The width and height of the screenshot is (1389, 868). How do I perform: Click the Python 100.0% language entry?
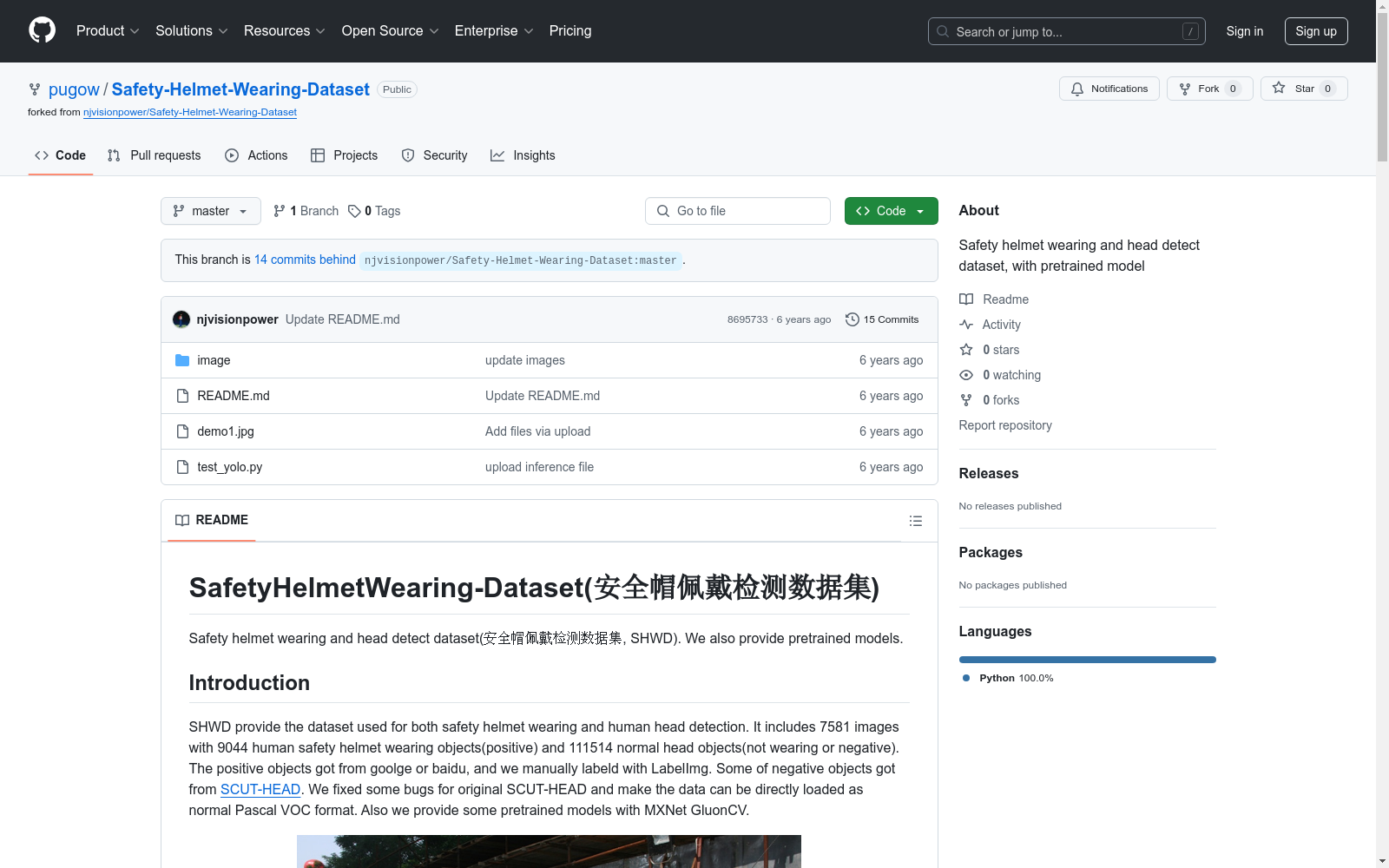tap(1008, 678)
